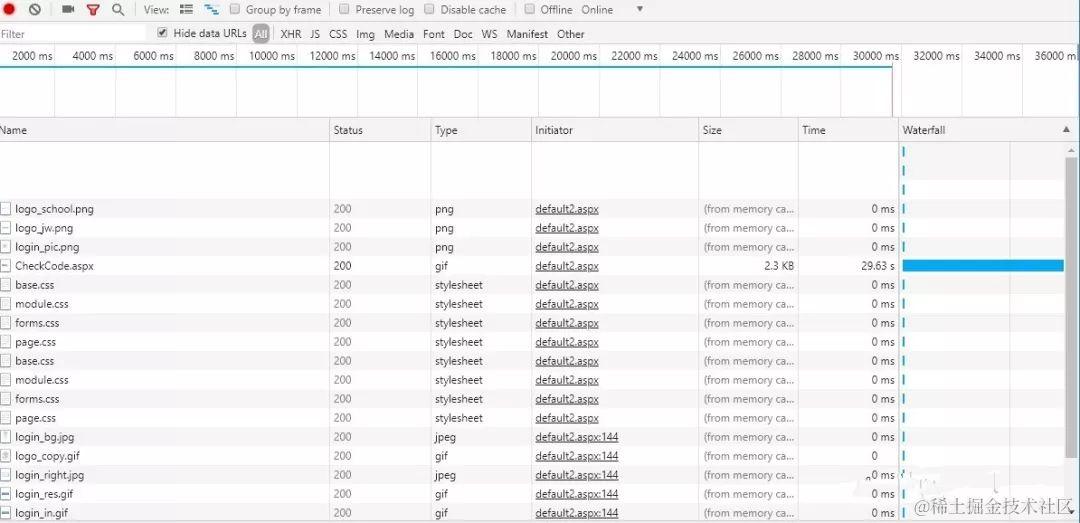
Task: Tick the Offline checkbox
Action: [x=529, y=10]
